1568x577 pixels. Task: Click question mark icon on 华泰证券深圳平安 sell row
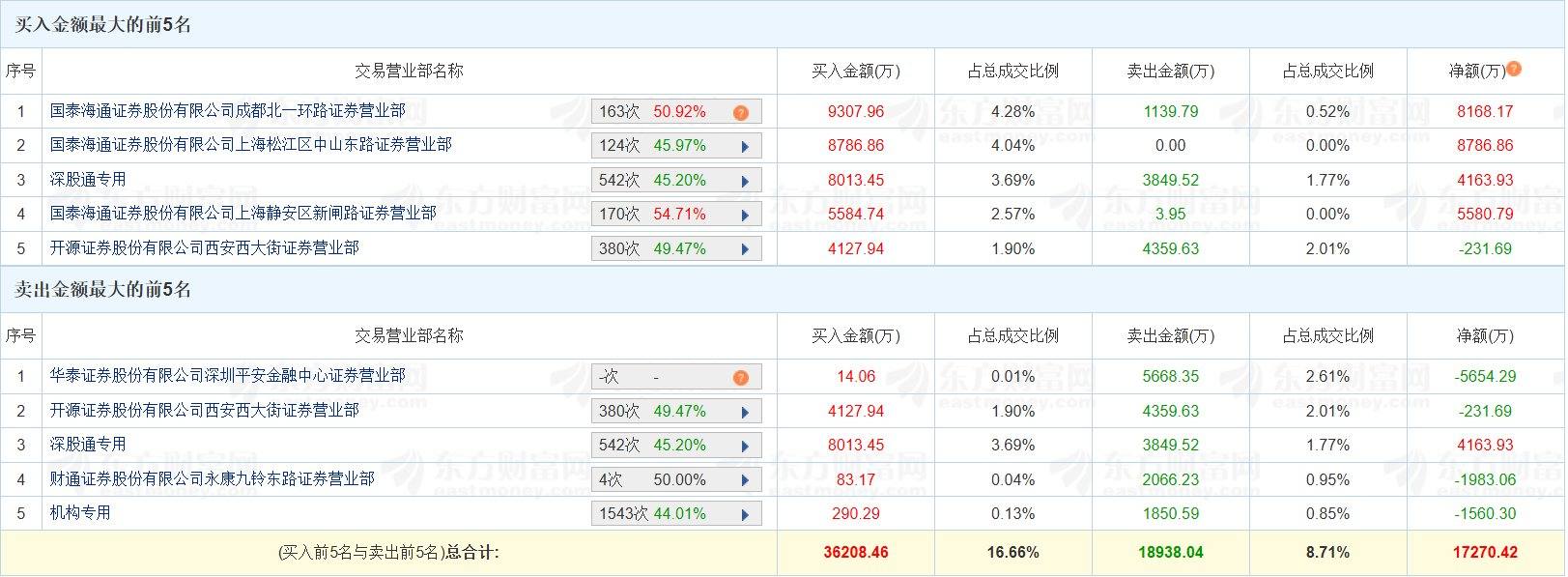click(741, 376)
